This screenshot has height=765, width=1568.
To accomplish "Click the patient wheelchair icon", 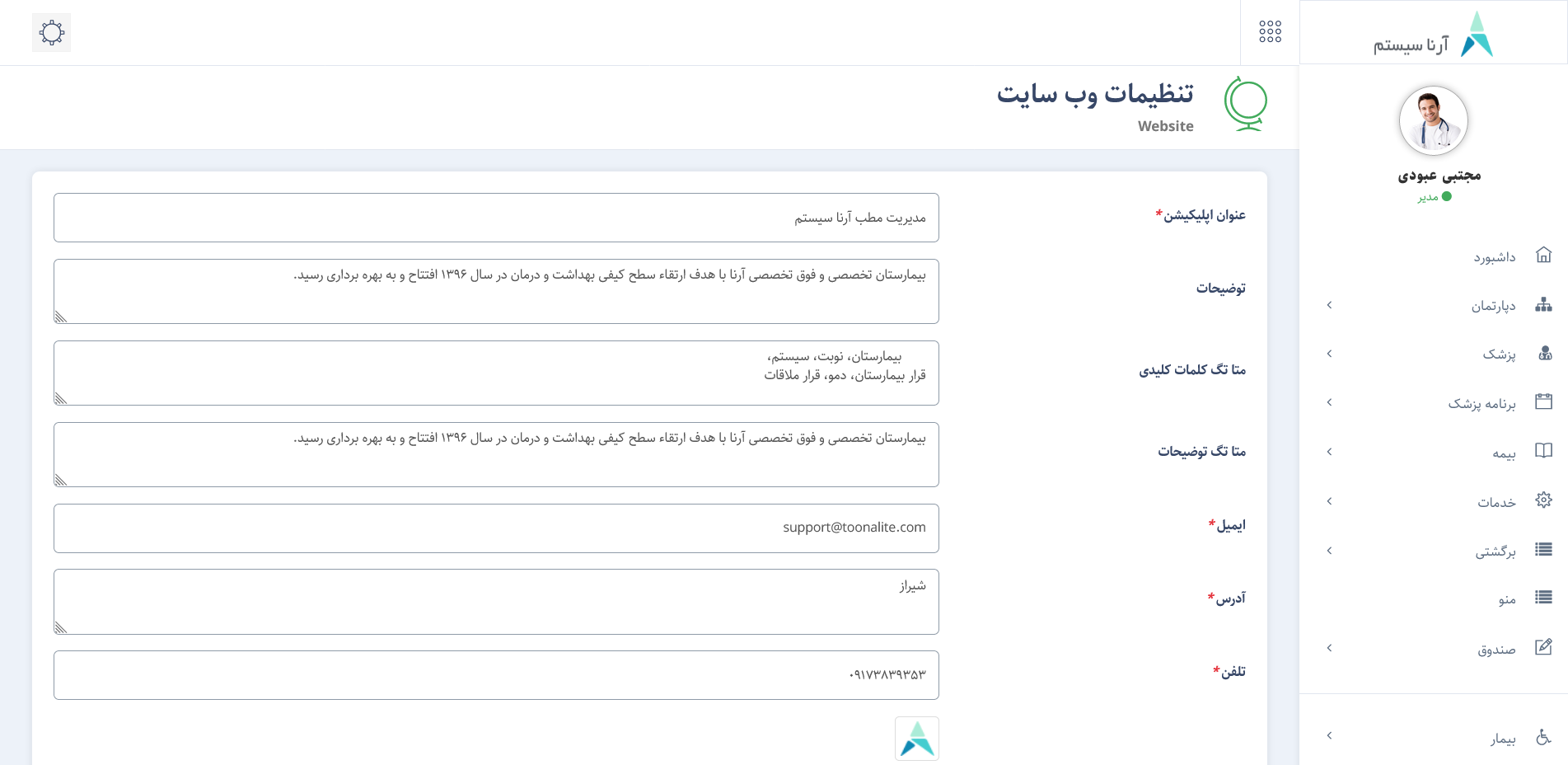I will point(1543,736).
